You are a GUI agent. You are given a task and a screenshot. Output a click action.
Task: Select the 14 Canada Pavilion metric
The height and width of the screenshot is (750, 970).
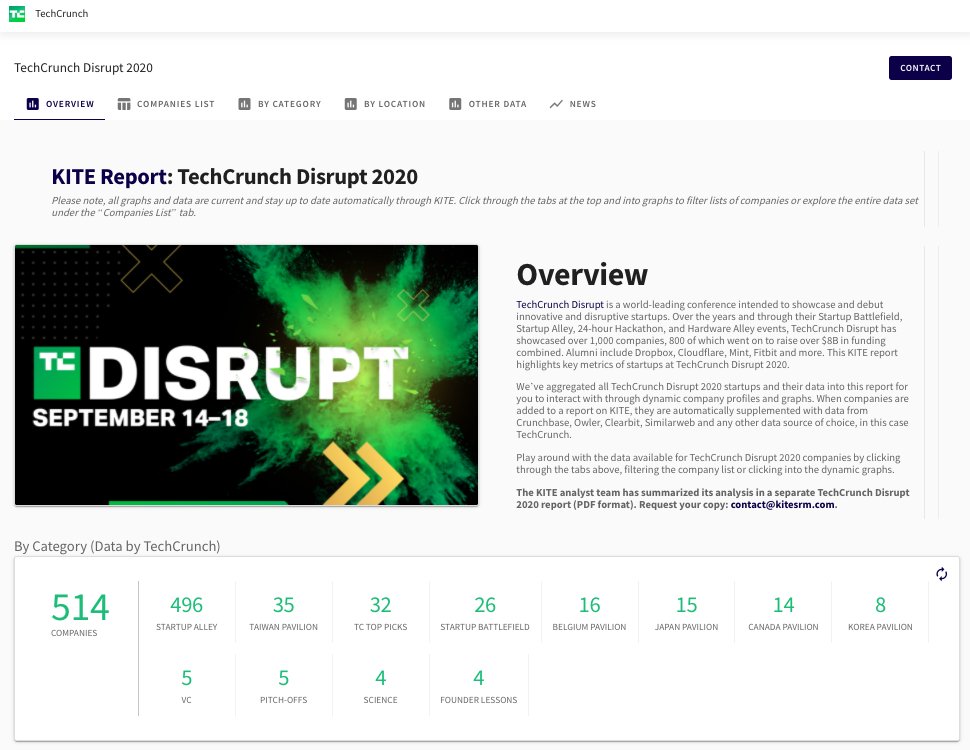783,613
